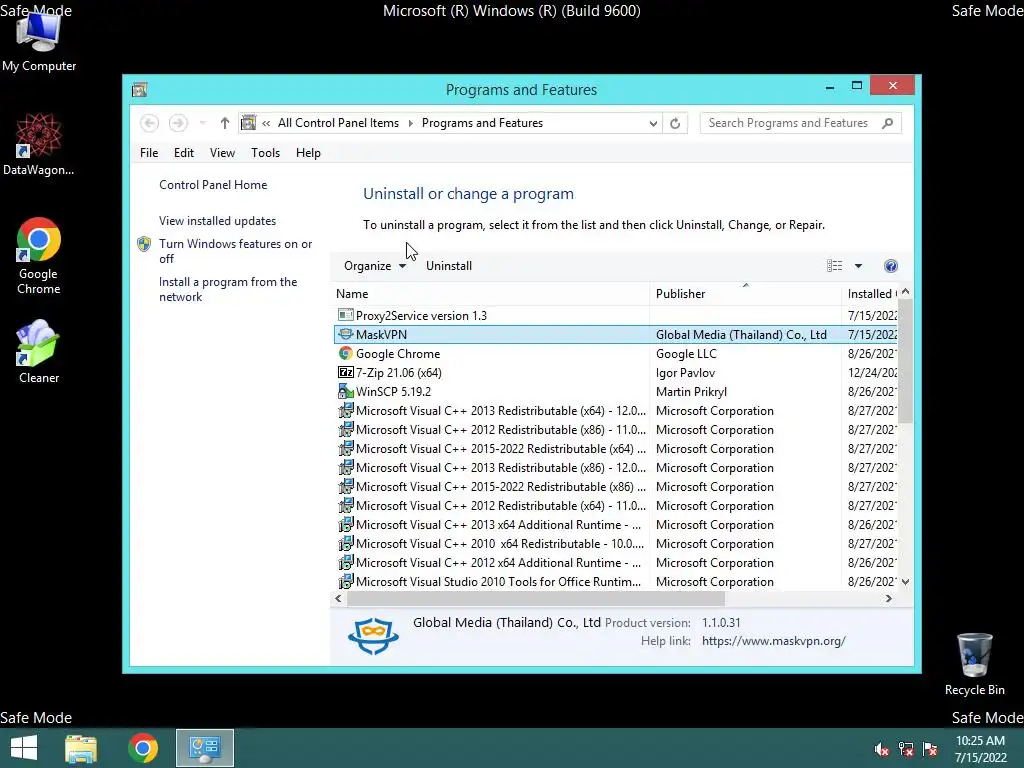The height and width of the screenshot is (768, 1024).
Task: Select Microsoft Visual Studio 2010 Tools row
Action: 614,581
